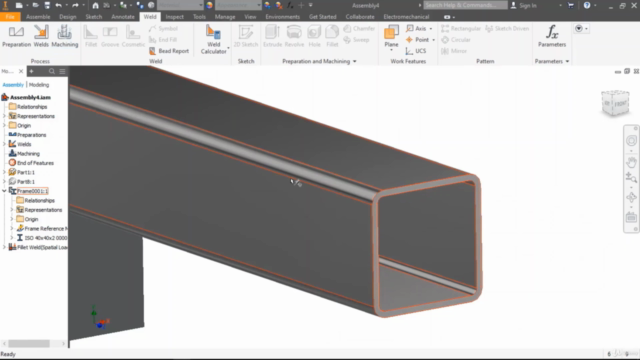Click the Undo arrow
This screenshot has width=640, height=360.
click(x=58, y=5)
